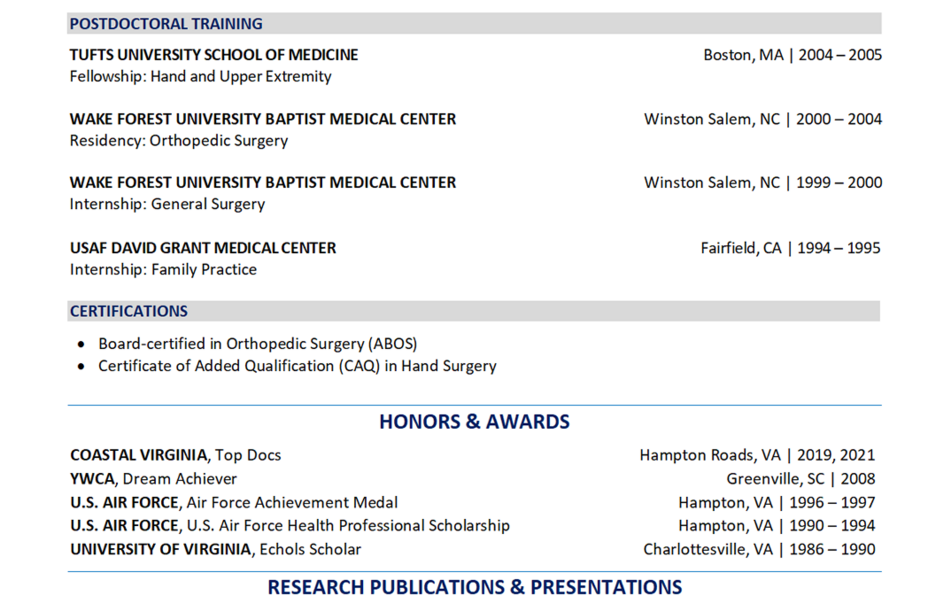The height and width of the screenshot is (604, 951).
Task: Click the Internship: Family Practice text
Action: click(163, 269)
